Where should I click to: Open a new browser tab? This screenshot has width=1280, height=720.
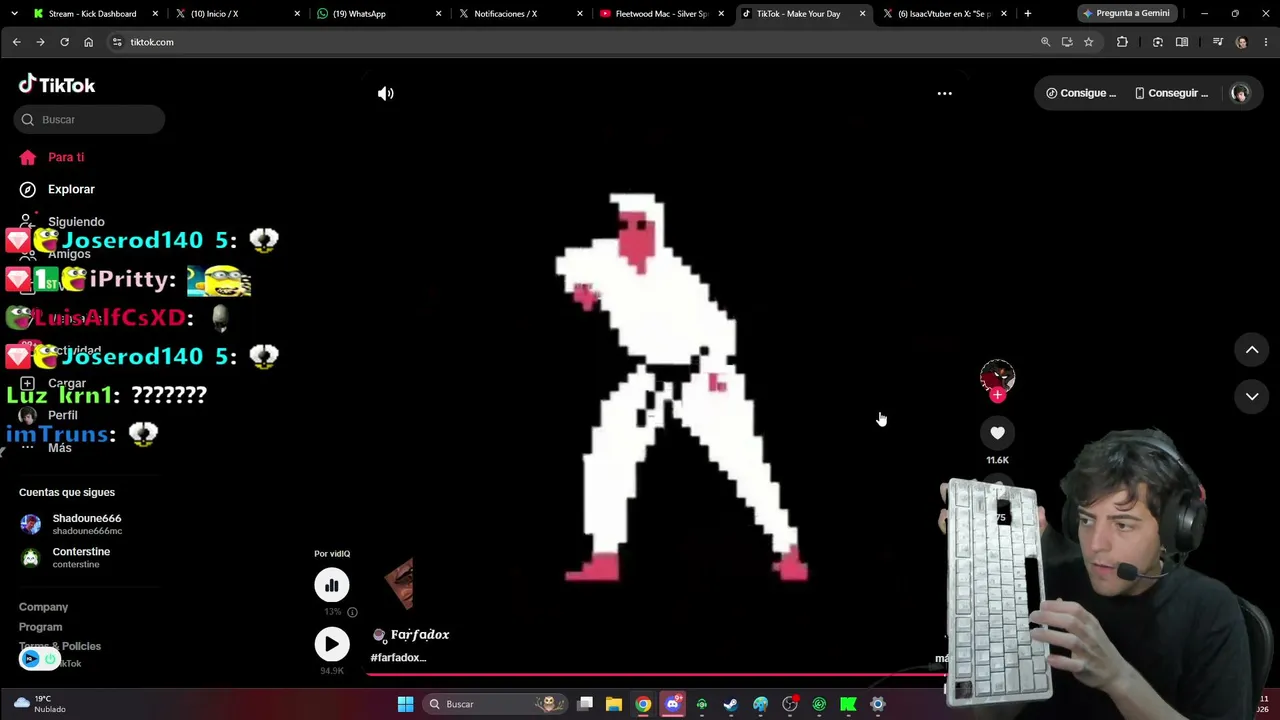[1027, 14]
